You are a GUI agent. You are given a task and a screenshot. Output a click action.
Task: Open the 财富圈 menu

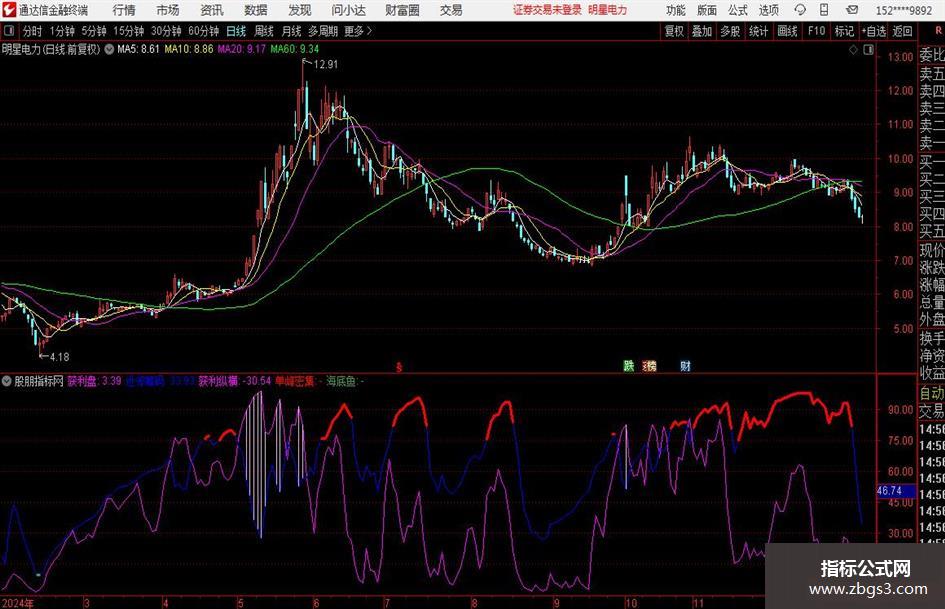click(402, 10)
